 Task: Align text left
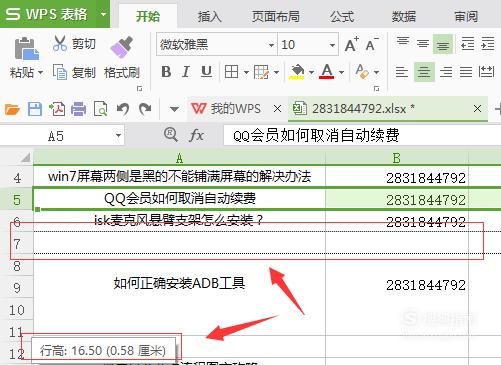tap(402, 72)
